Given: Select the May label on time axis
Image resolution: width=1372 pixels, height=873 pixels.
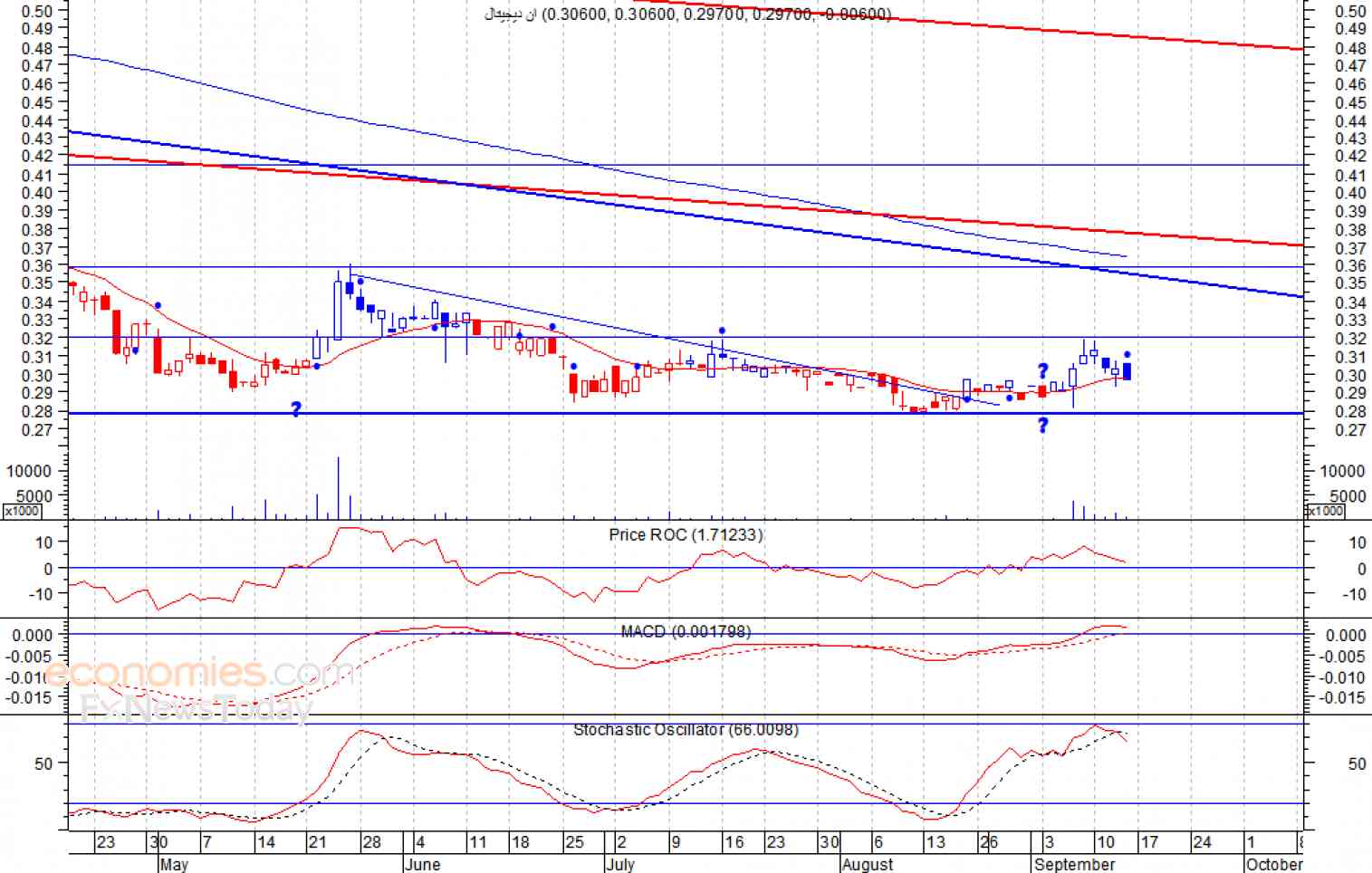Looking at the screenshot, I should click(174, 864).
